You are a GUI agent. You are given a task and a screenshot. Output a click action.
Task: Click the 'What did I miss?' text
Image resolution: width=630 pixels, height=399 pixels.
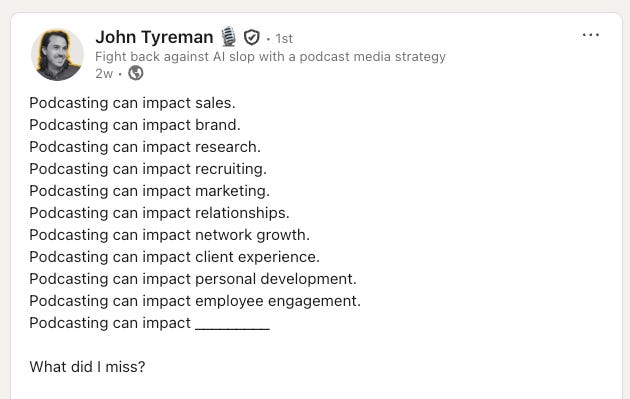coord(87,367)
